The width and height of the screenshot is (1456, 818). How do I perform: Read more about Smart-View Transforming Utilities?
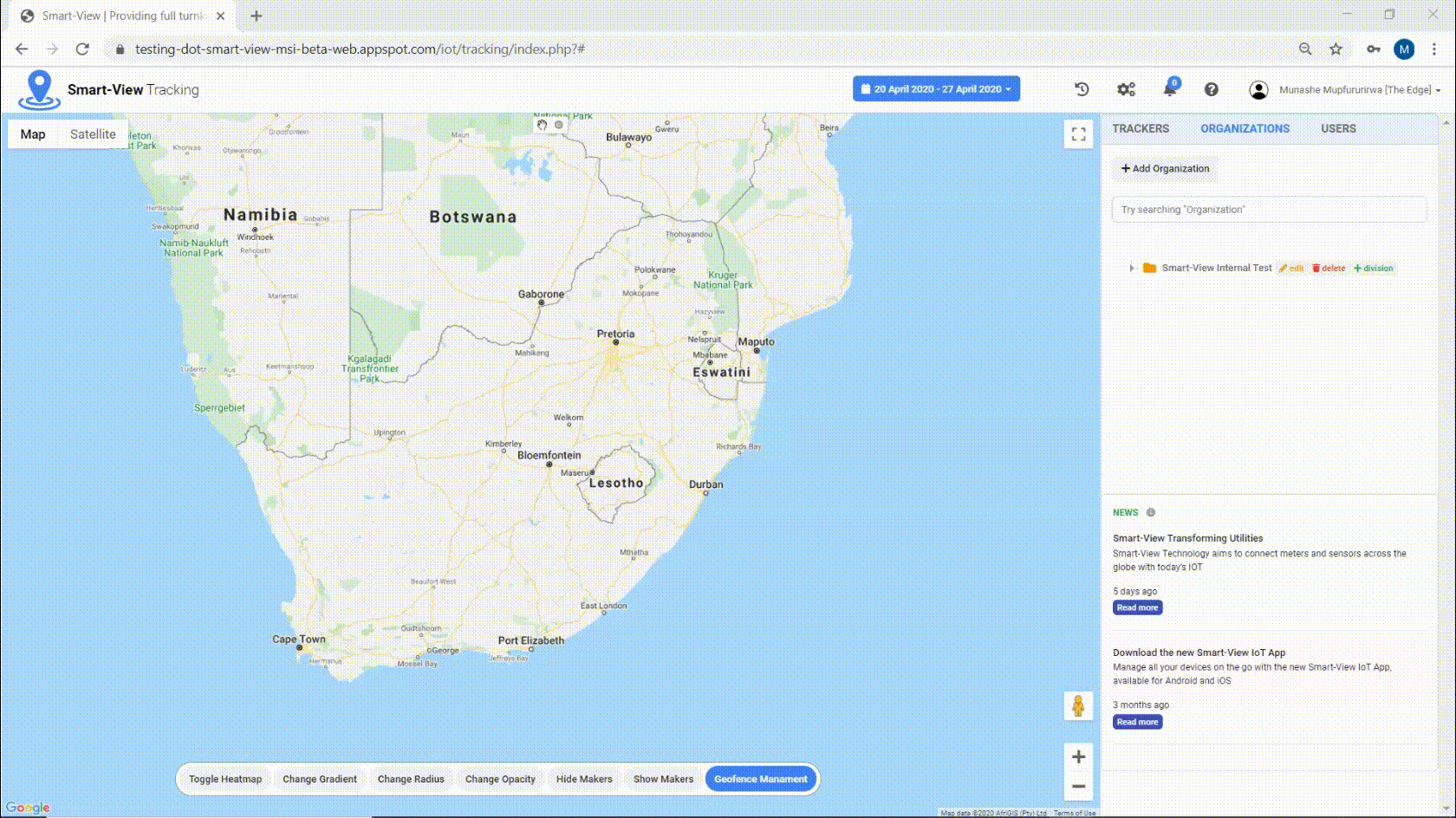click(1137, 607)
